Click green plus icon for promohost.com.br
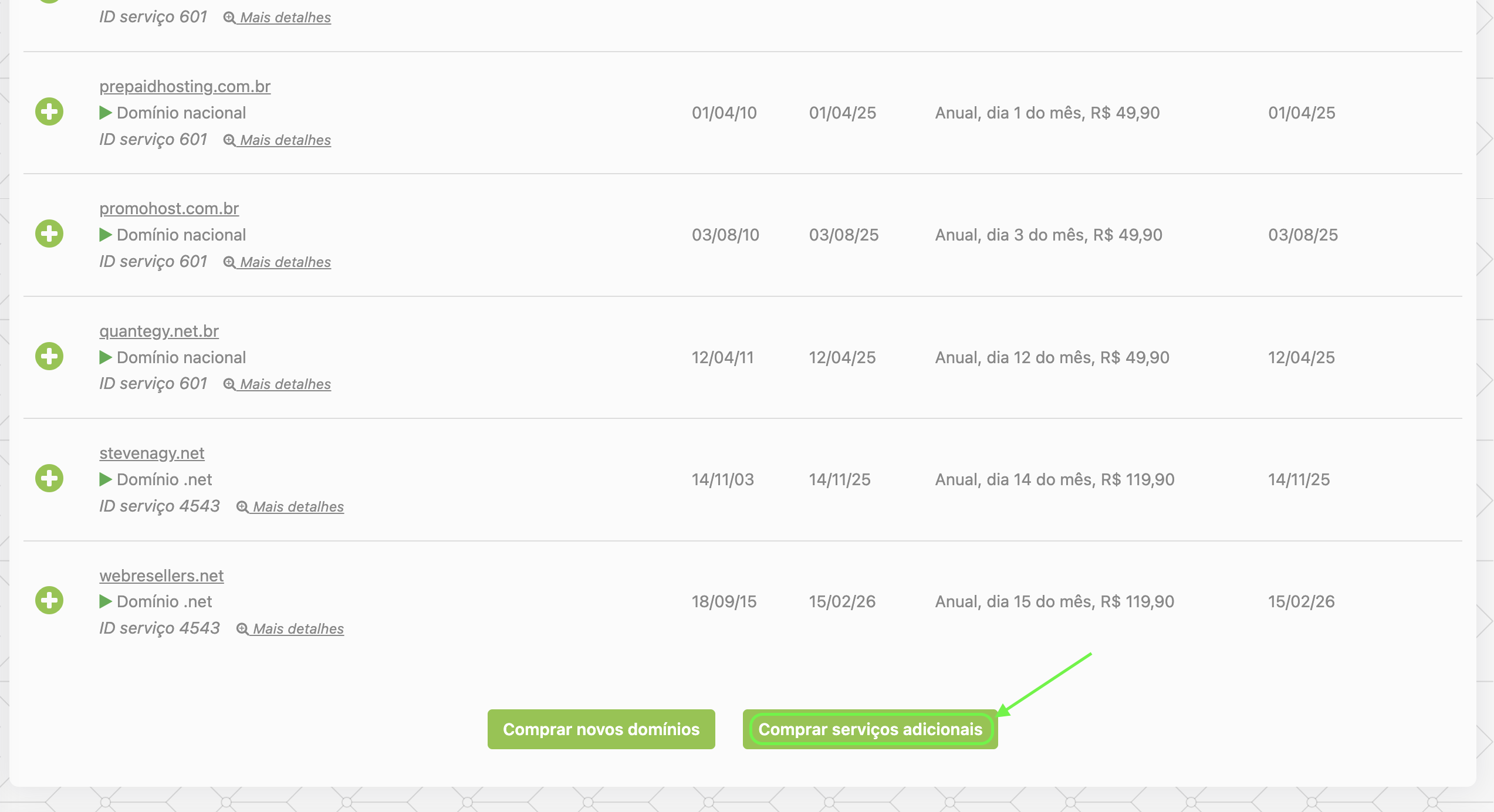Image resolution: width=1494 pixels, height=812 pixels. (x=49, y=234)
